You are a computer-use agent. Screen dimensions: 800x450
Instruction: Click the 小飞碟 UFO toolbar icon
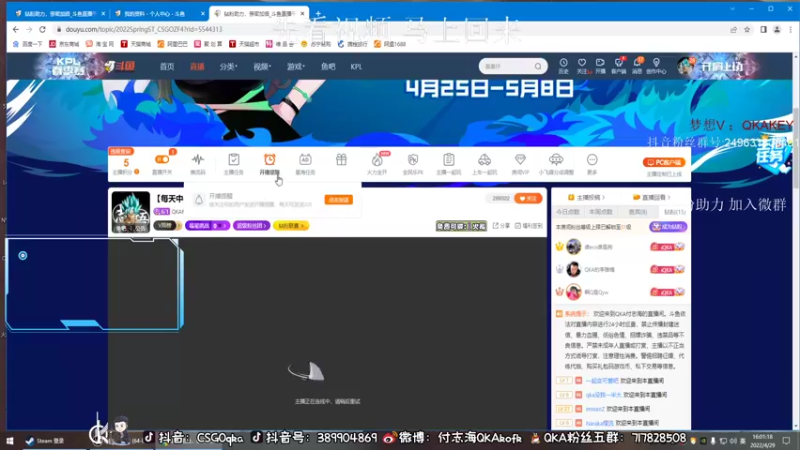pyautogui.click(x=556, y=160)
